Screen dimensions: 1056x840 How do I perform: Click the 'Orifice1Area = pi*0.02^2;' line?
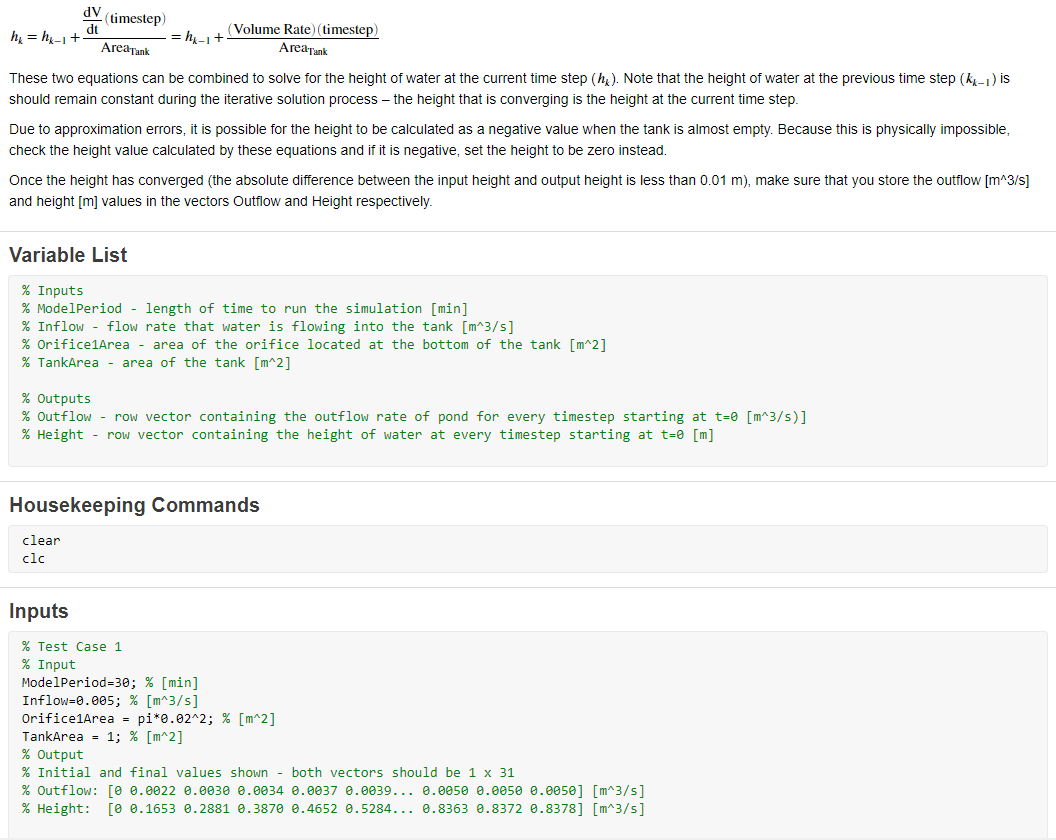148,719
